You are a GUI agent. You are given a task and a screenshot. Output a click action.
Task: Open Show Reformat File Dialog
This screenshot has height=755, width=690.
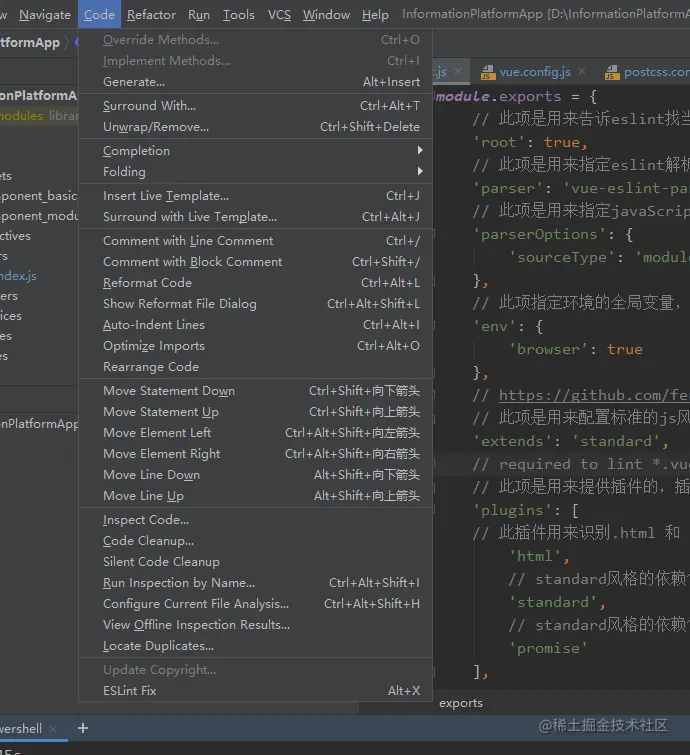(255, 304)
